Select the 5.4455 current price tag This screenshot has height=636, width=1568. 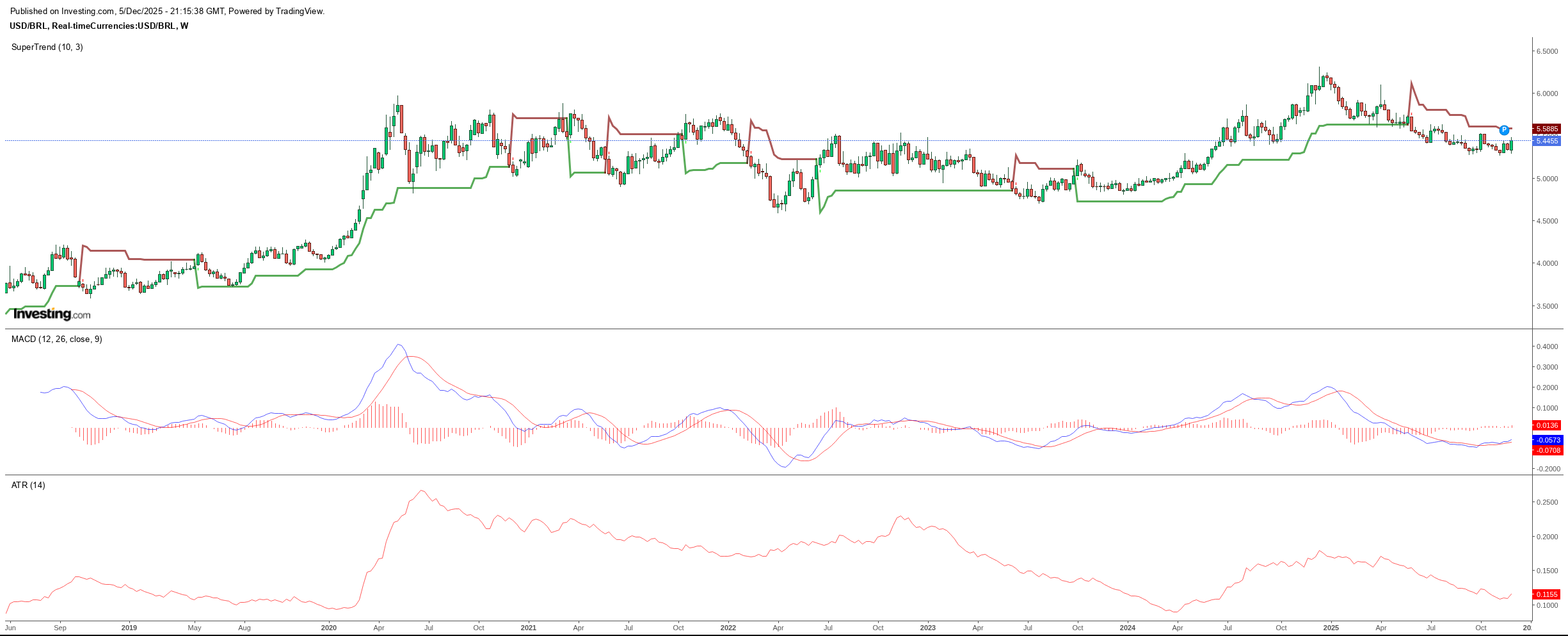[x=1547, y=141]
